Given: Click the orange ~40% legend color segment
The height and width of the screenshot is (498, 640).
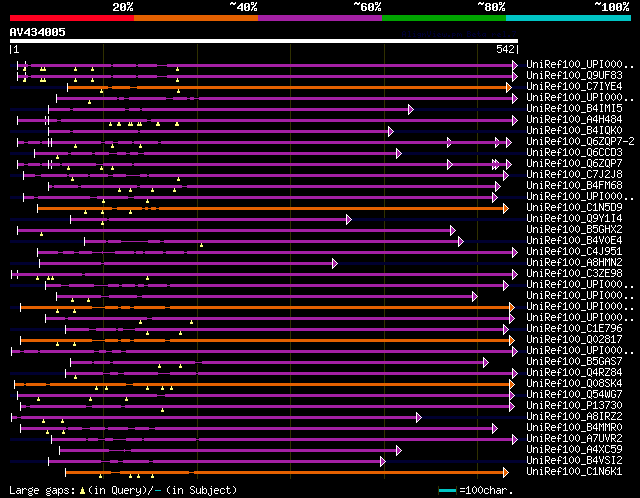Looking at the screenshot, I should [196, 18].
